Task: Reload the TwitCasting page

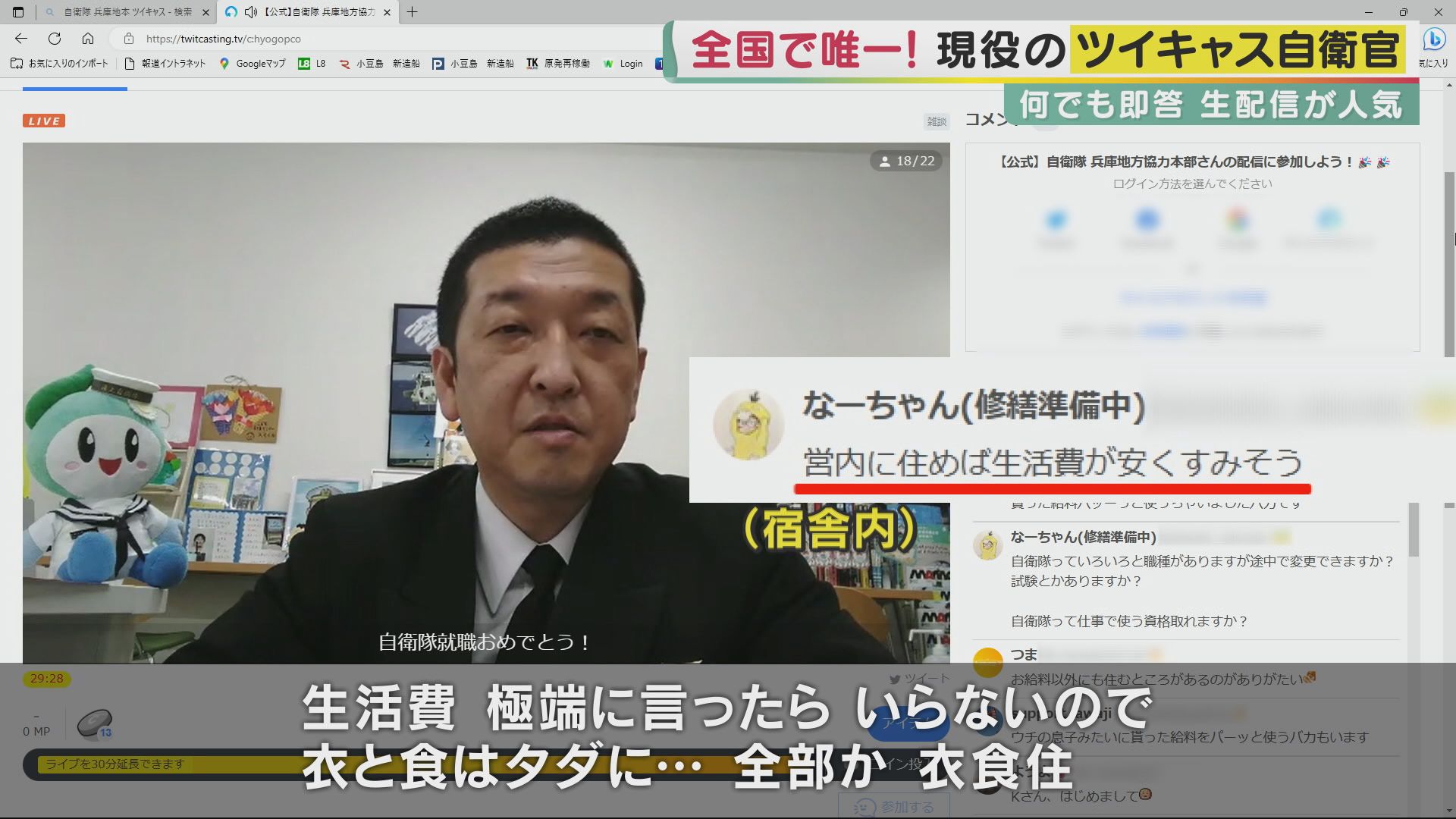Action: [x=55, y=39]
